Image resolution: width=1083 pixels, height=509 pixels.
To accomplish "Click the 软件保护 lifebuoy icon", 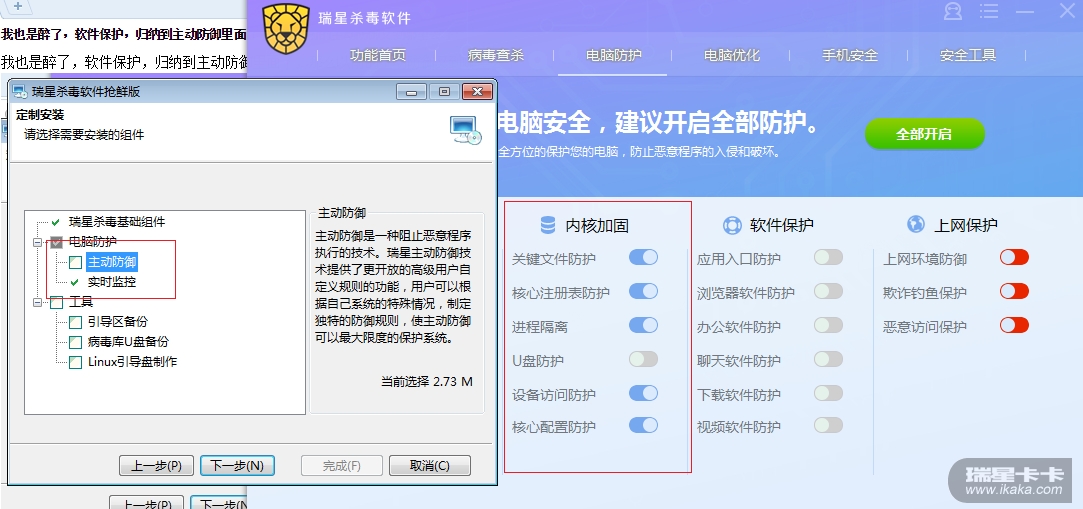I will click(732, 224).
